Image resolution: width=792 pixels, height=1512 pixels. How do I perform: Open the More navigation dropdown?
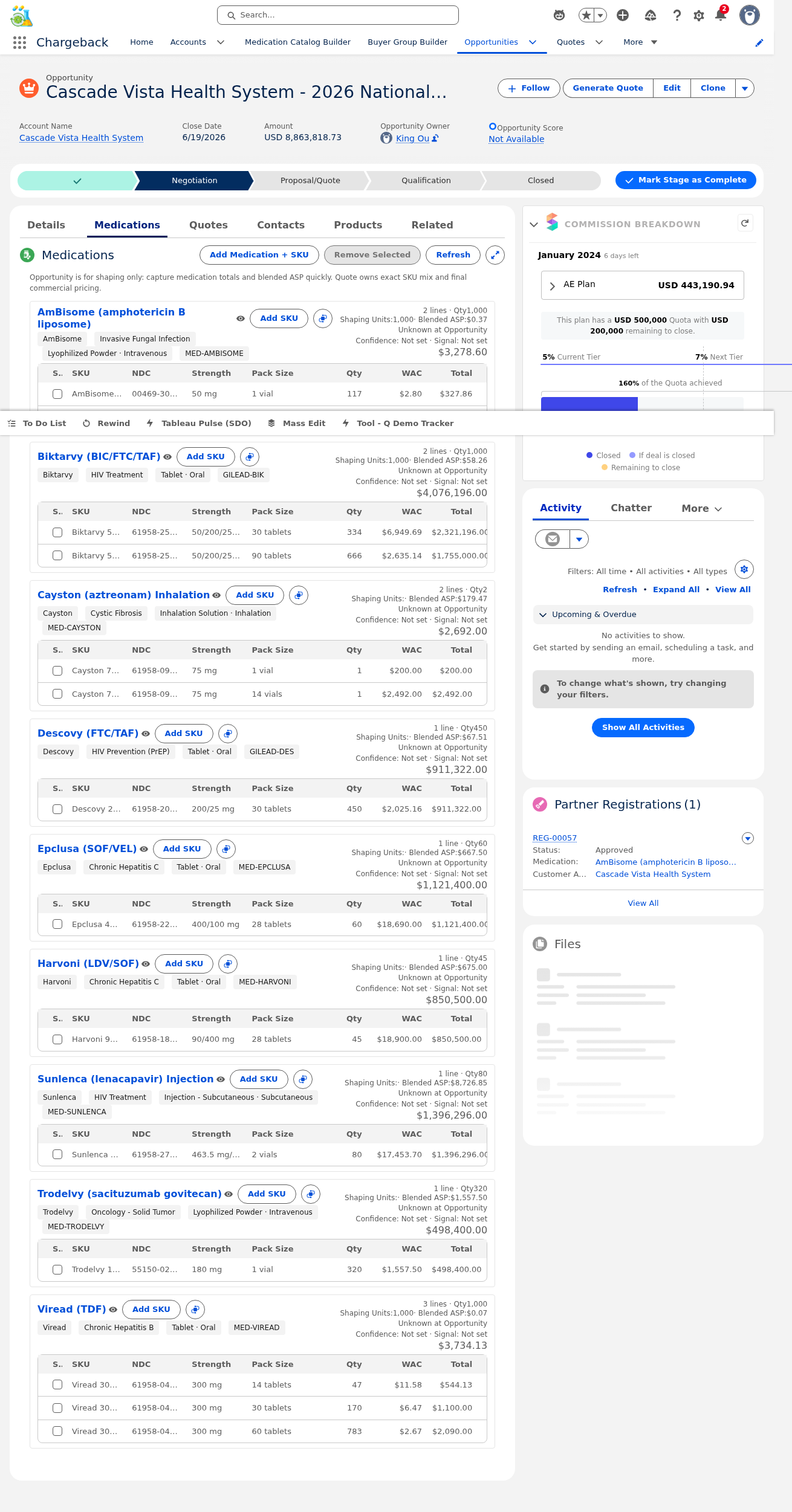[640, 42]
